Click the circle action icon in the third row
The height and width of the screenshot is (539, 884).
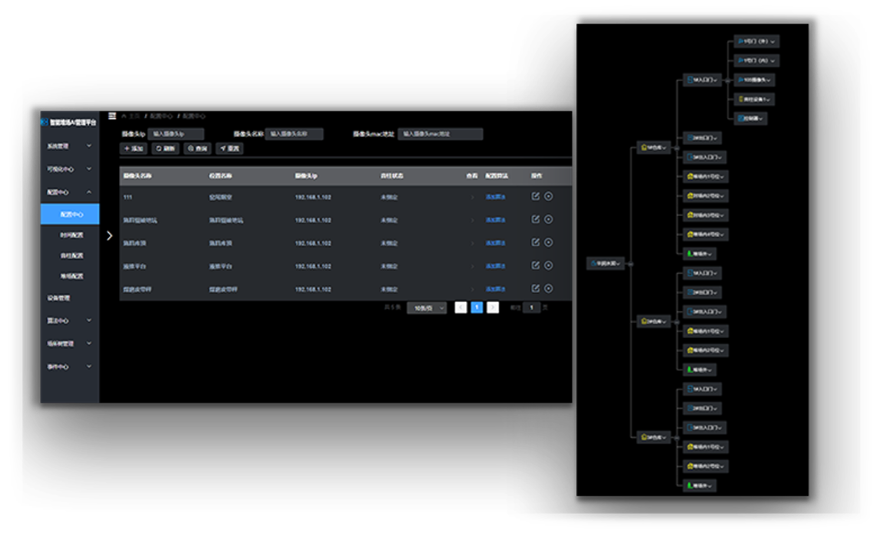(549, 242)
